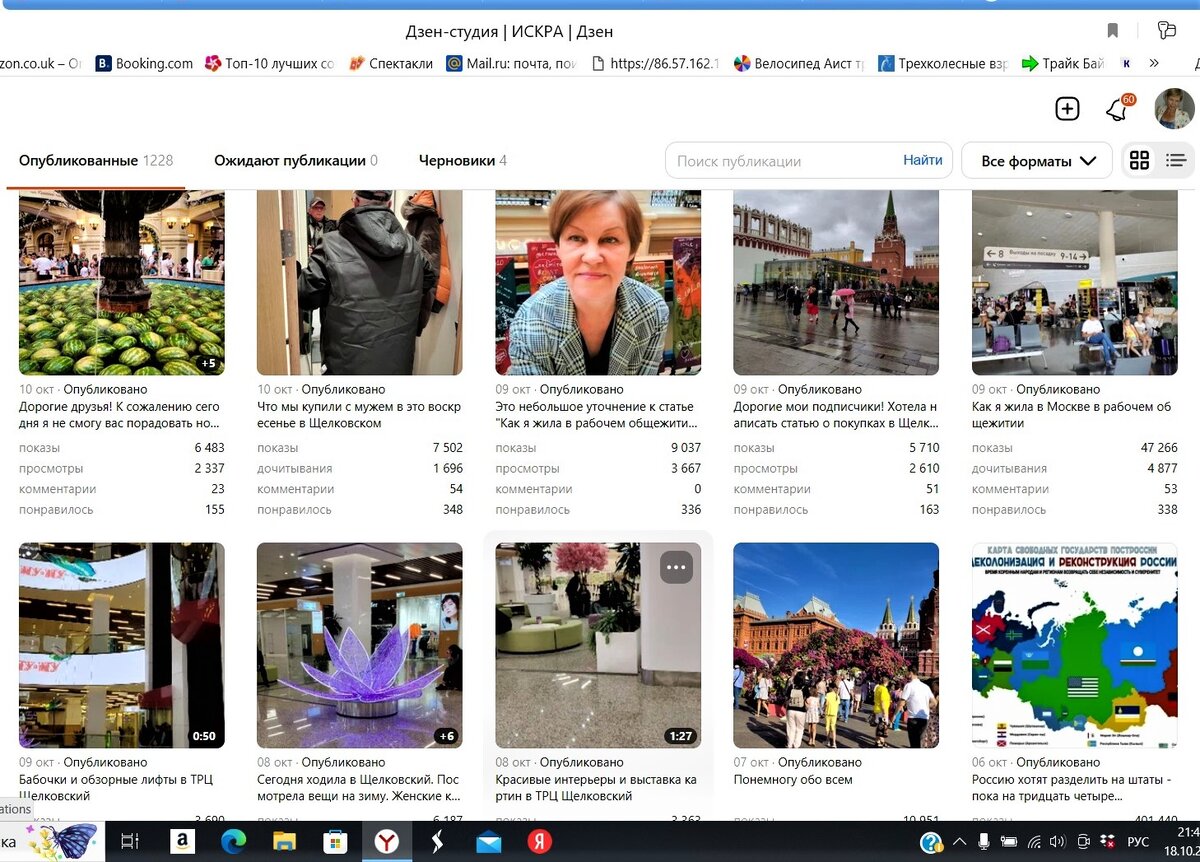Open article 'Дорогие мои подписчики! Хотела н аписать'
The height and width of the screenshot is (862, 1200).
click(835, 415)
